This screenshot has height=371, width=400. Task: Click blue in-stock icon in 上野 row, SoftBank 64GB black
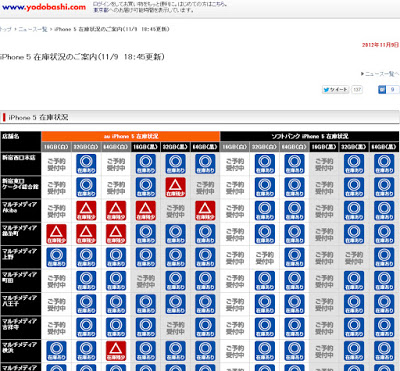click(384, 257)
